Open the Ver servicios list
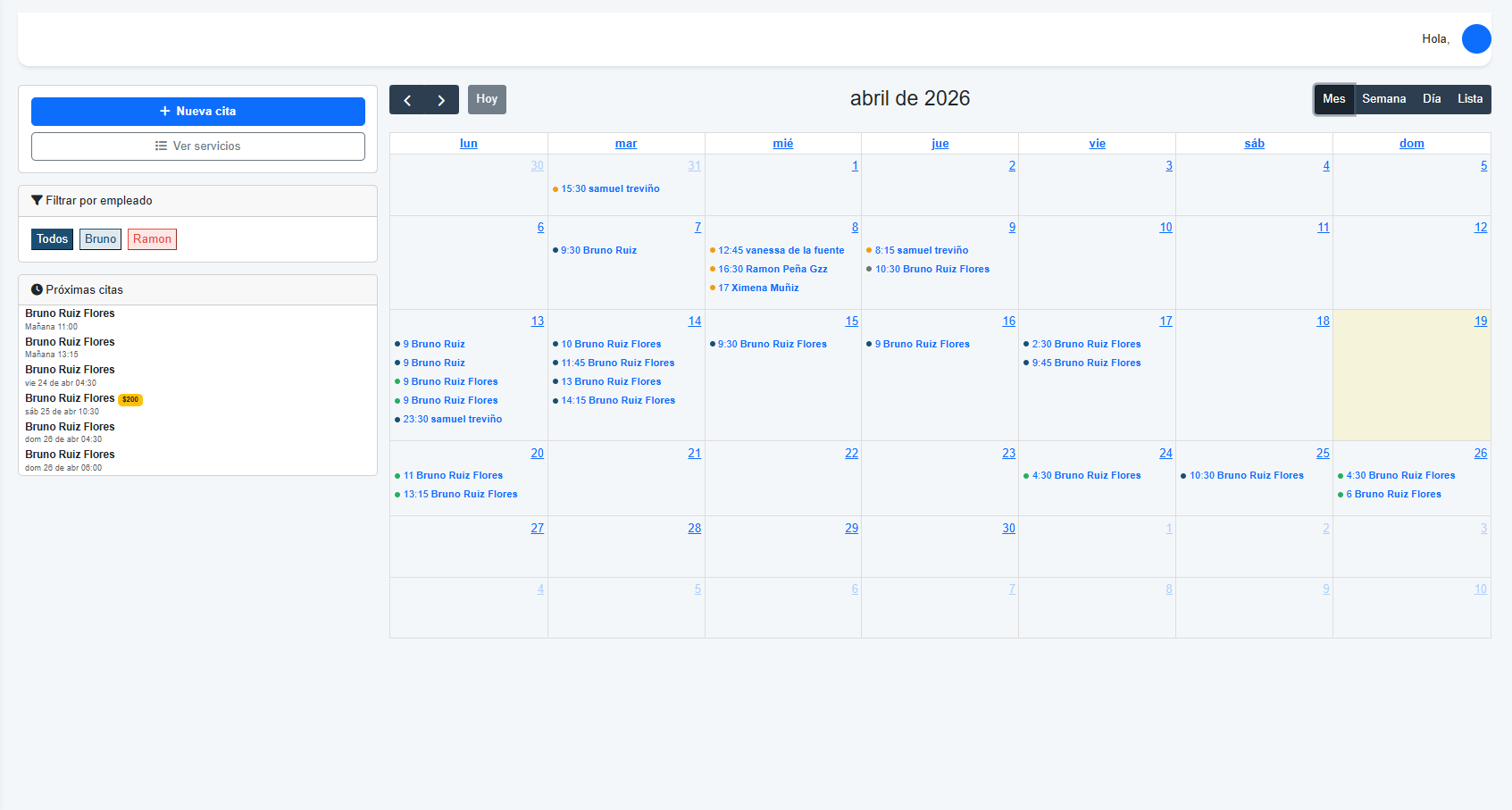Image resolution: width=1512 pixels, height=810 pixels. click(197, 146)
